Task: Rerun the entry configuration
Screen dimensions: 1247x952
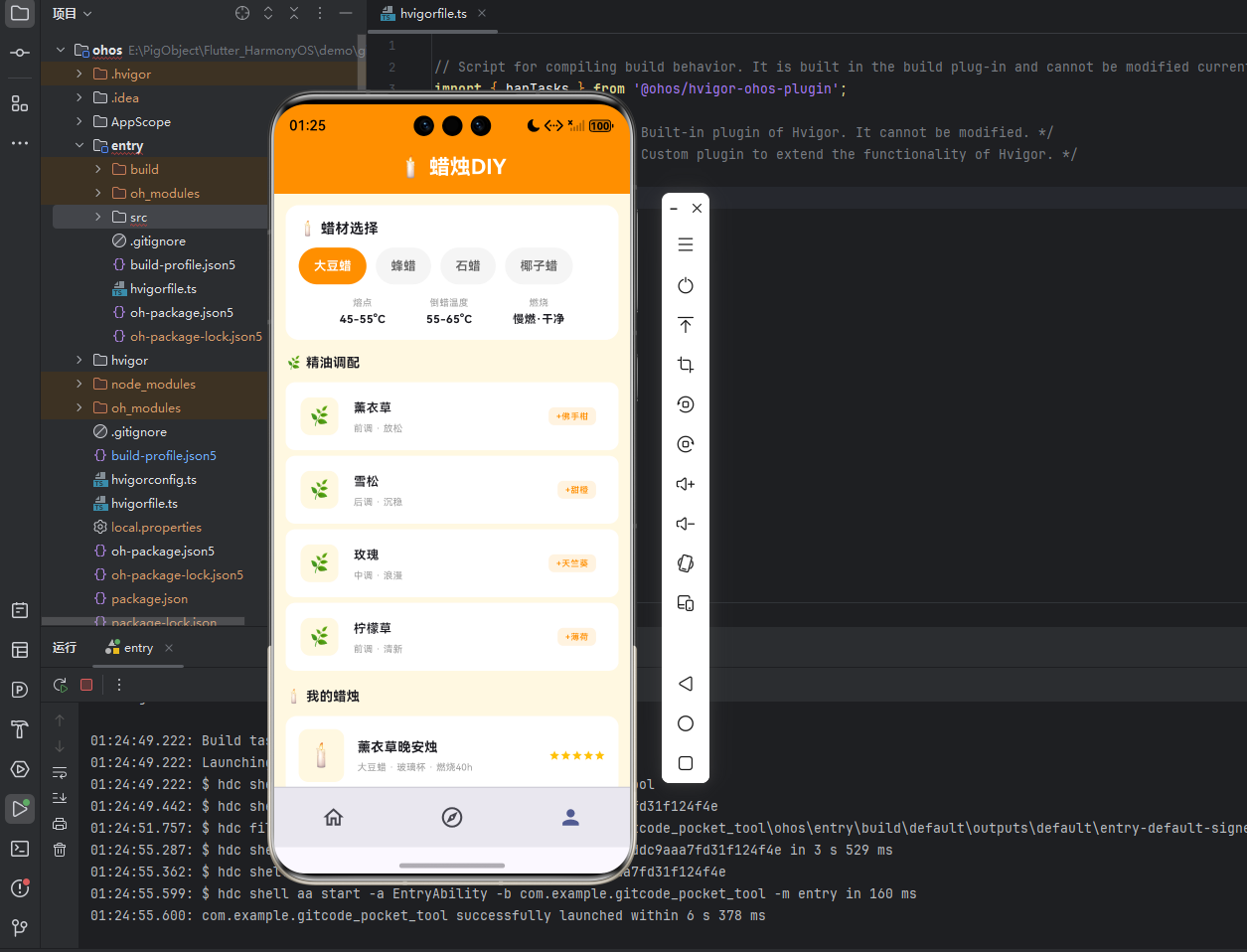Action: point(61,685)
